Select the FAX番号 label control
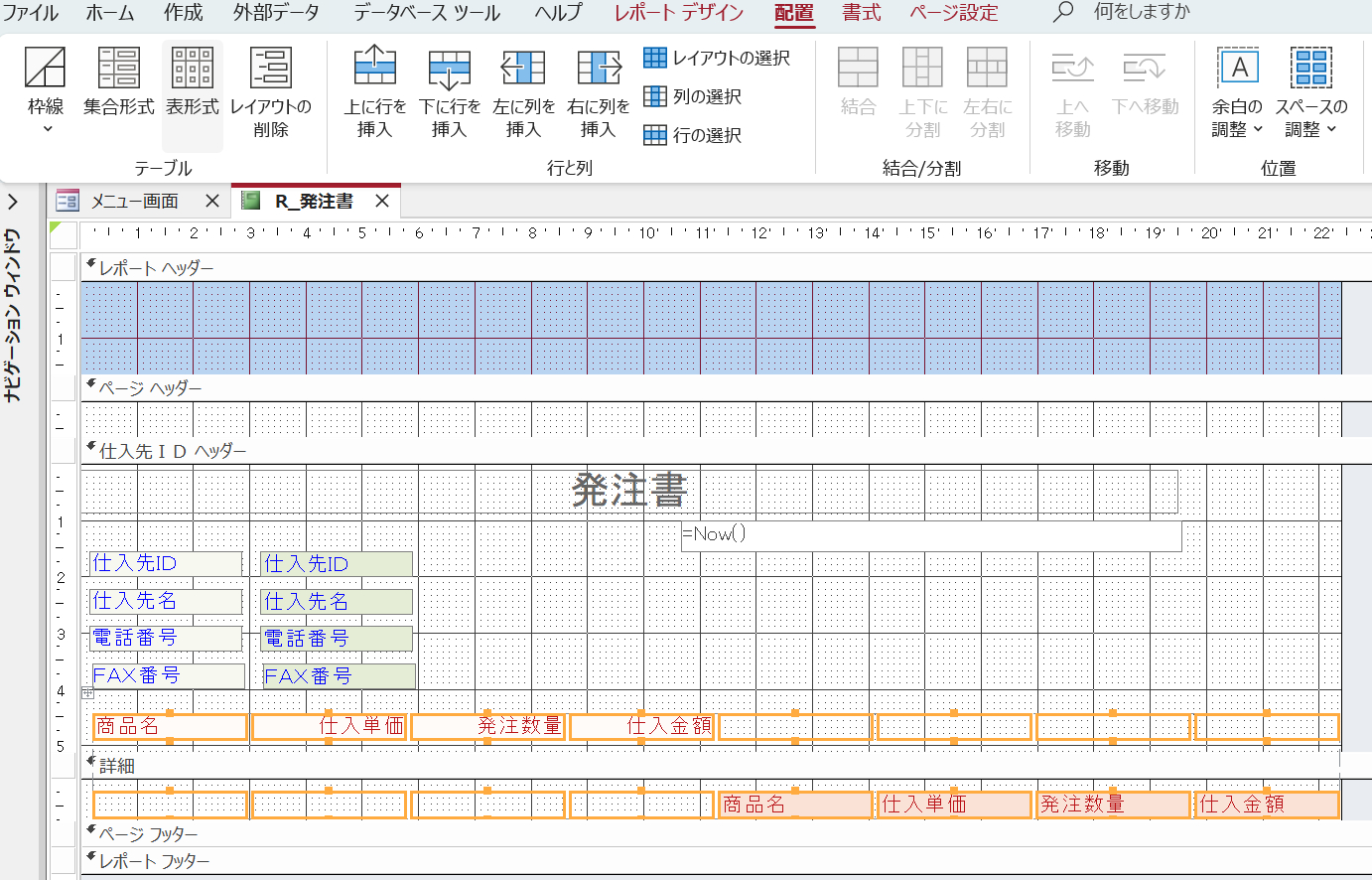The width and height of the screenshot is (1372, 880). (x=168, y=676)
